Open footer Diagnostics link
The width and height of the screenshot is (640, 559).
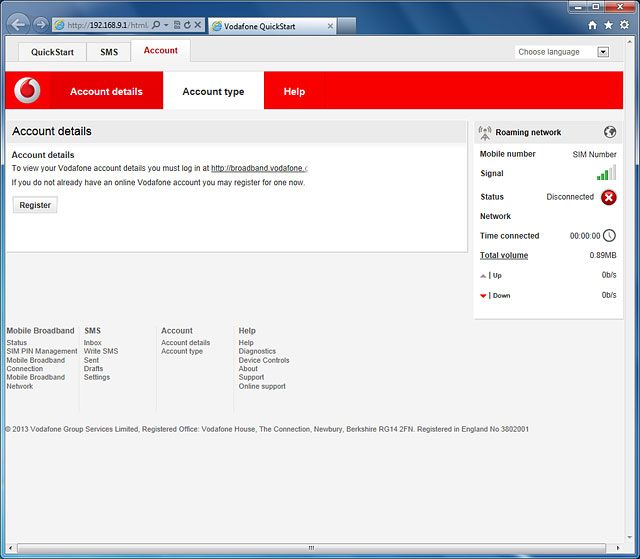tap(257, 351)
